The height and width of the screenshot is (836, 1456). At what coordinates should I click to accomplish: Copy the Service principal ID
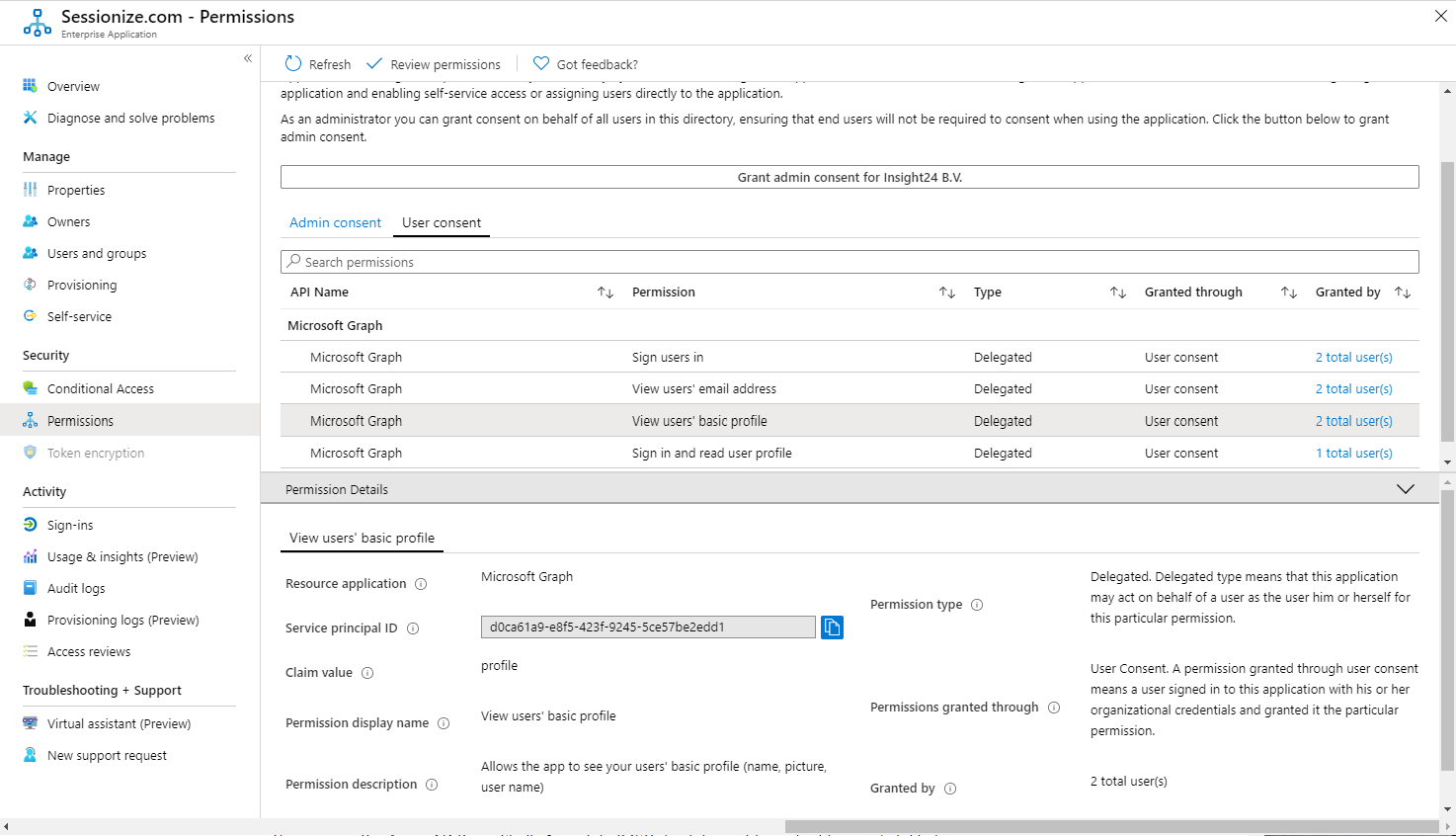(x=832, y=627)
